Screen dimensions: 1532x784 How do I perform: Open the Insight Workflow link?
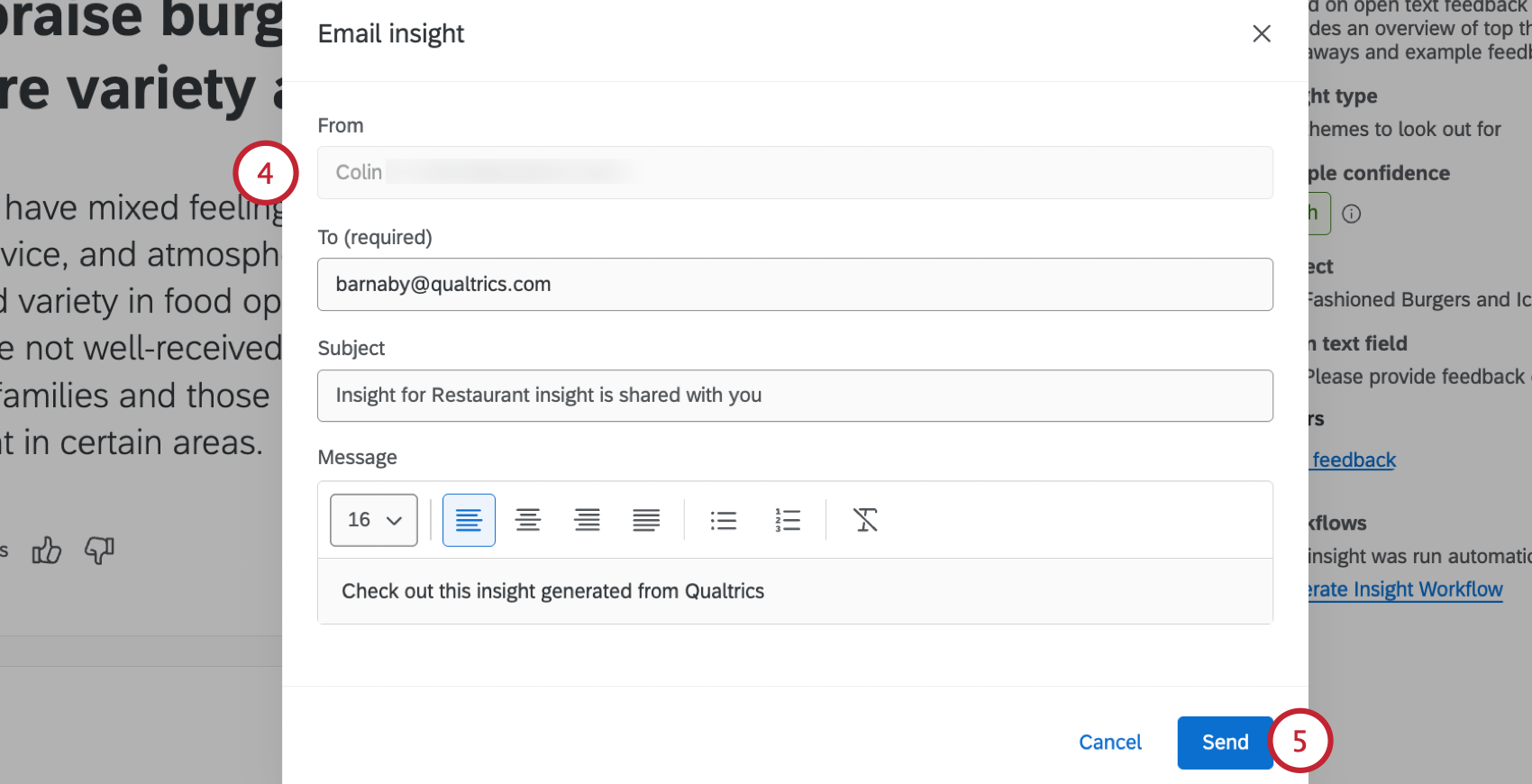(1403, 588)
